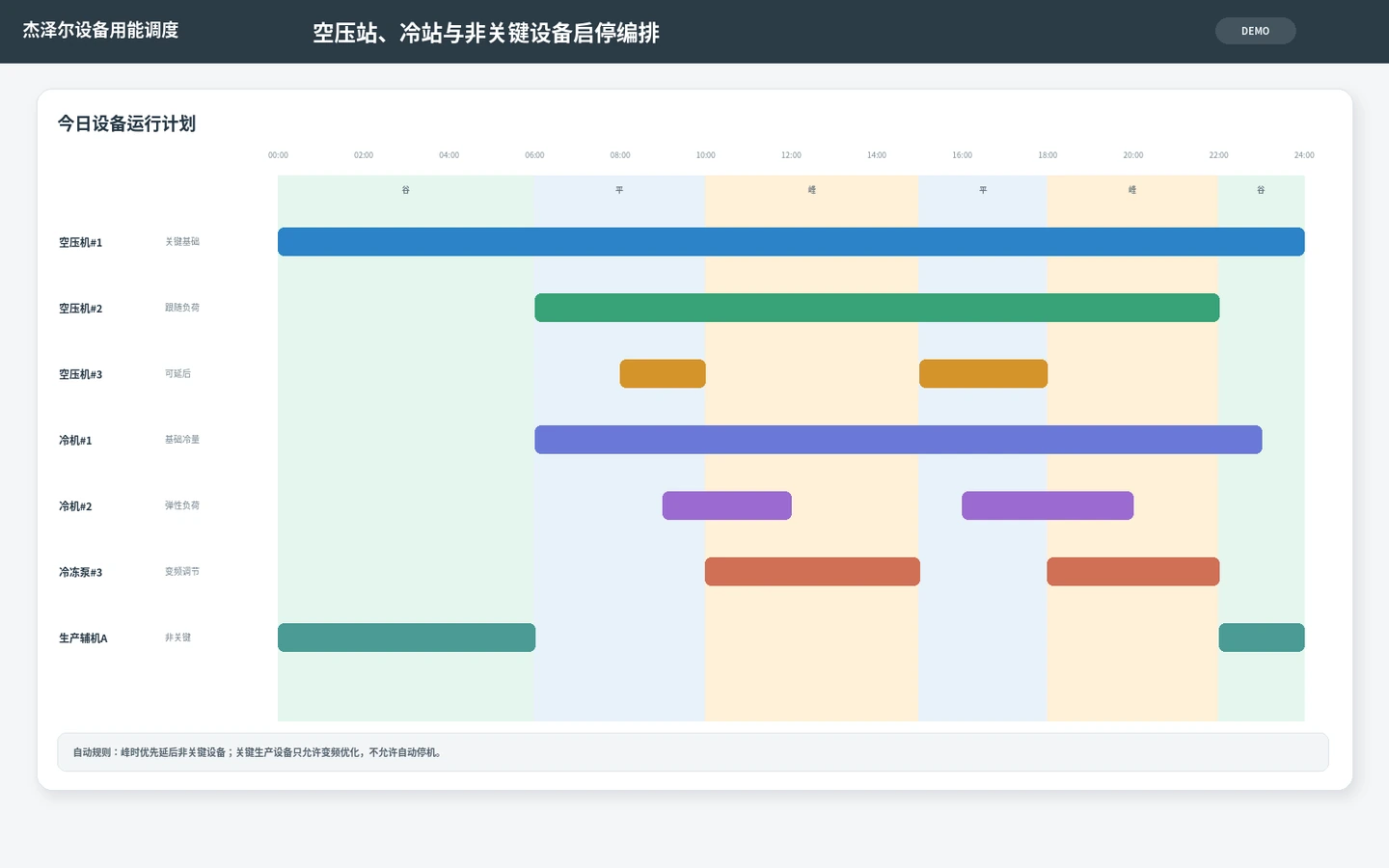Viewport: 1389px width, 868px height.
Task: Select 空压机#3 orange bar from 15:00 to 18:00
Action: click(983, 373)
